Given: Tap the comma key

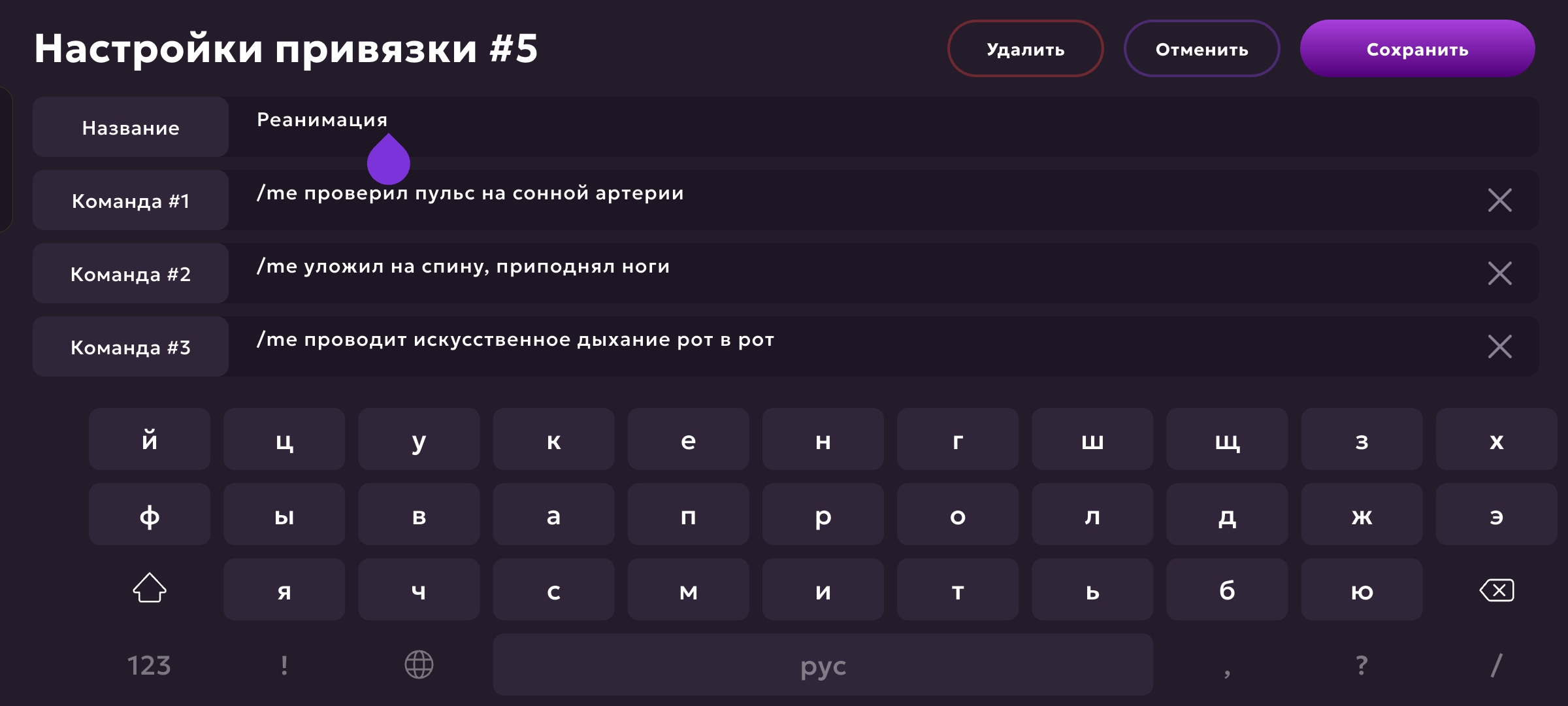Looking at the screenshot, I should pos(1227,665).
